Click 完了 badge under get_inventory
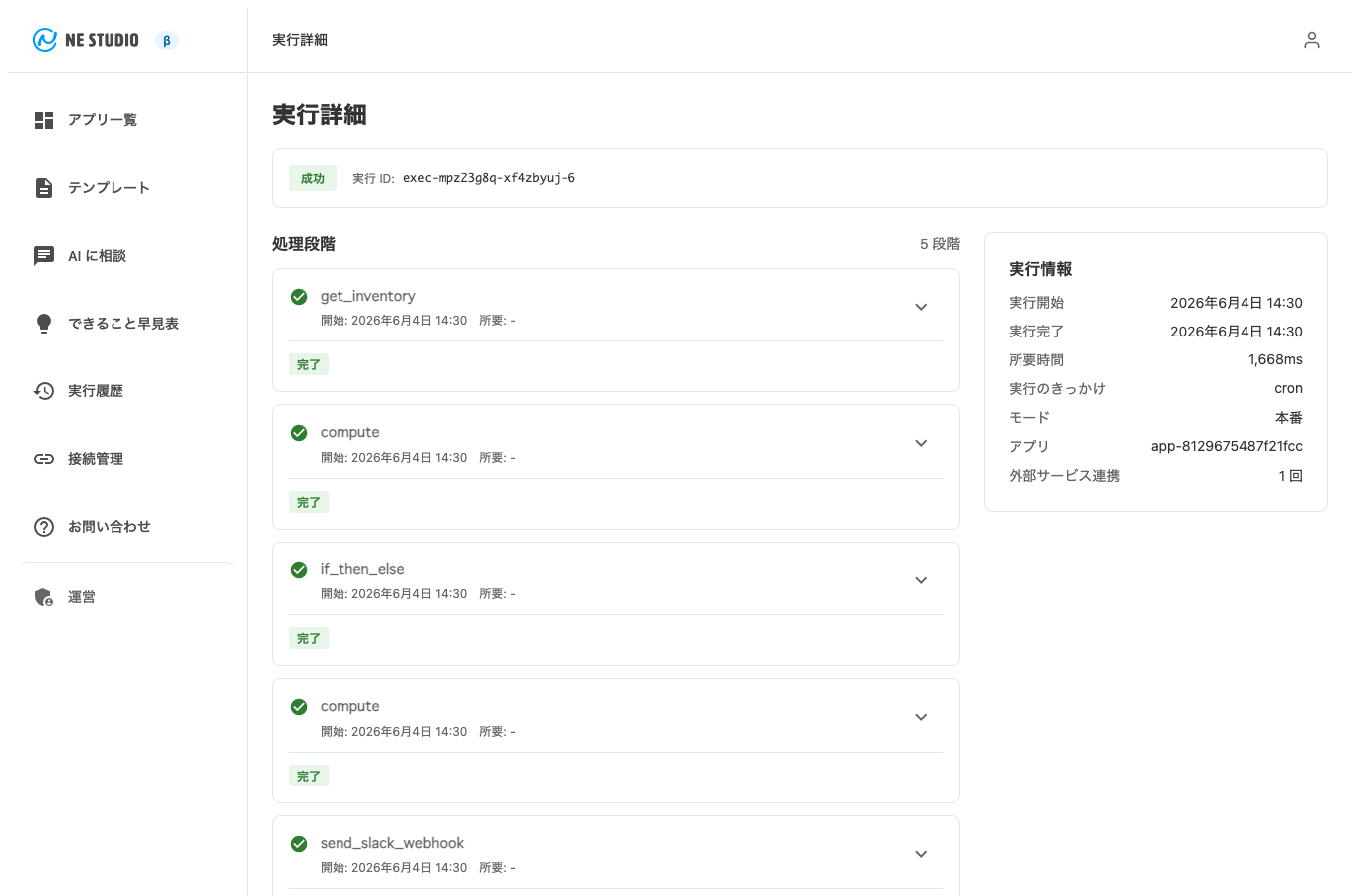Screen dimensions: 1360x896 pos(309,365)
